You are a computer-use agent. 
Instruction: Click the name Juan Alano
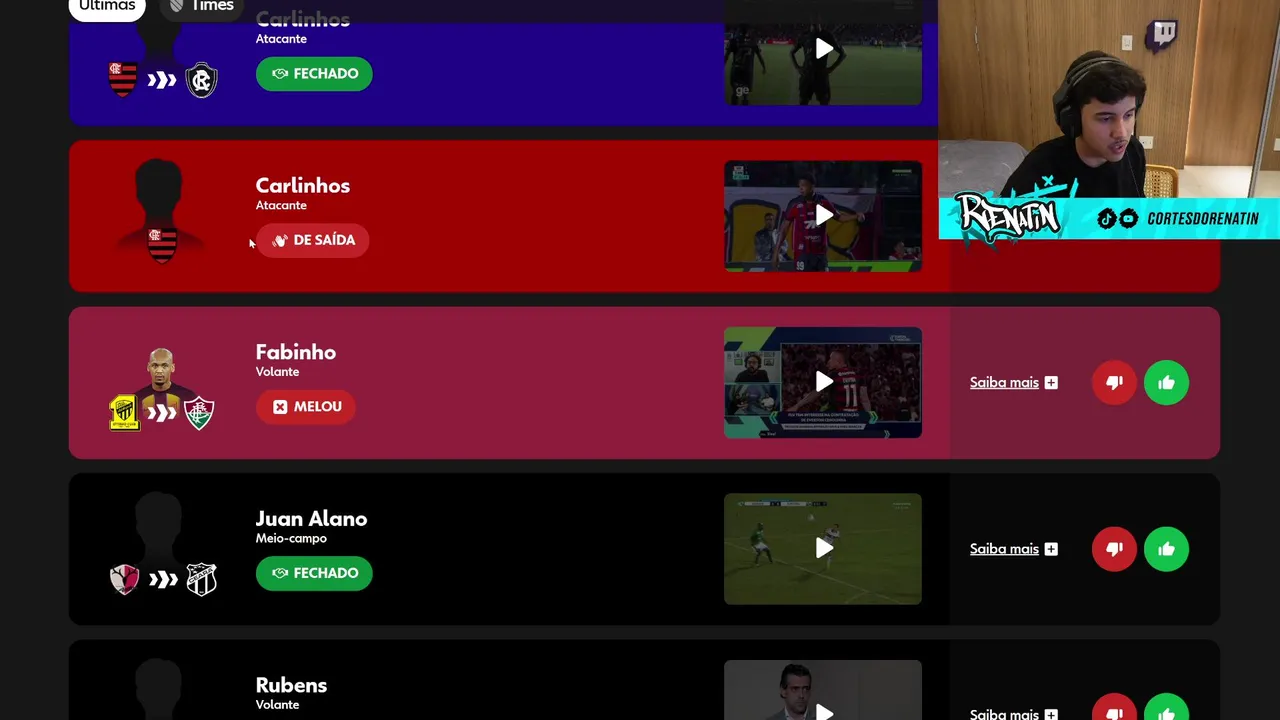click(311, 518)
